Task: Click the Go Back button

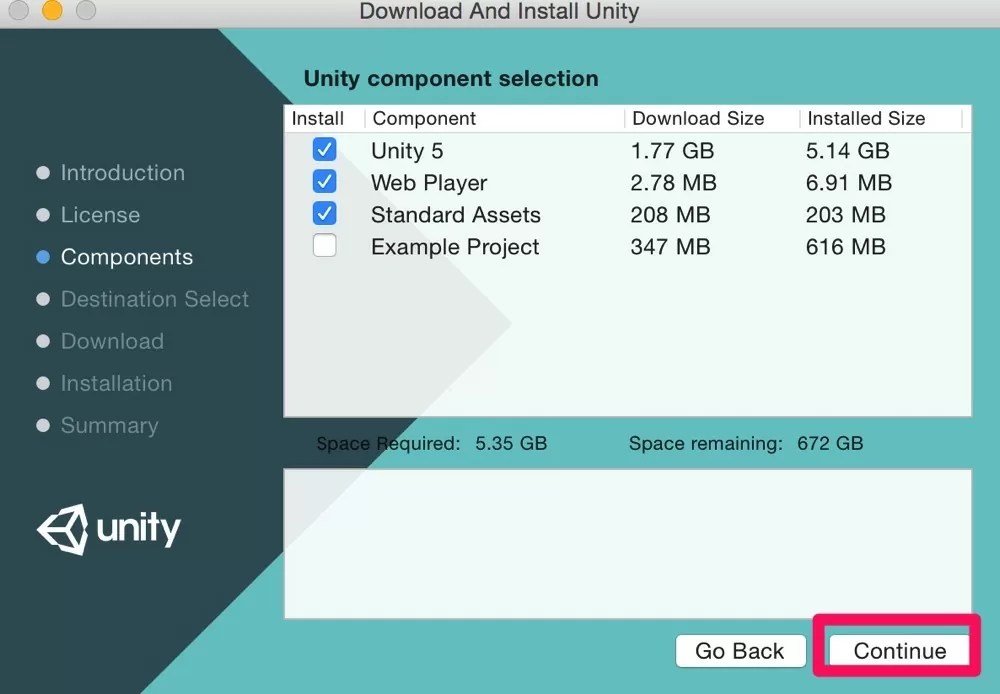Action: pyautogui.click(x=740, y=651)
